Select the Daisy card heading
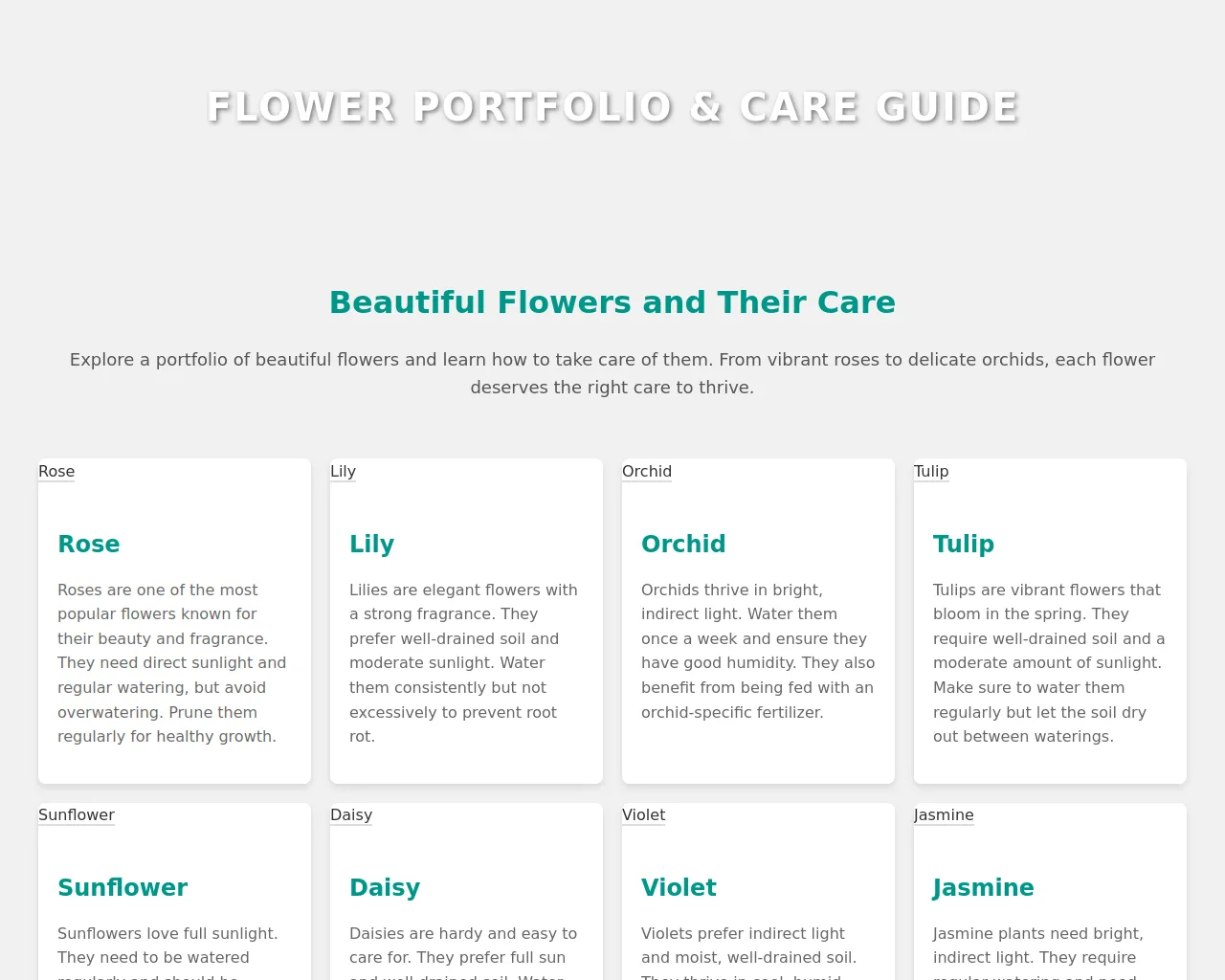The height and width of the screenshot is (980, 1225). pos(385,887)
